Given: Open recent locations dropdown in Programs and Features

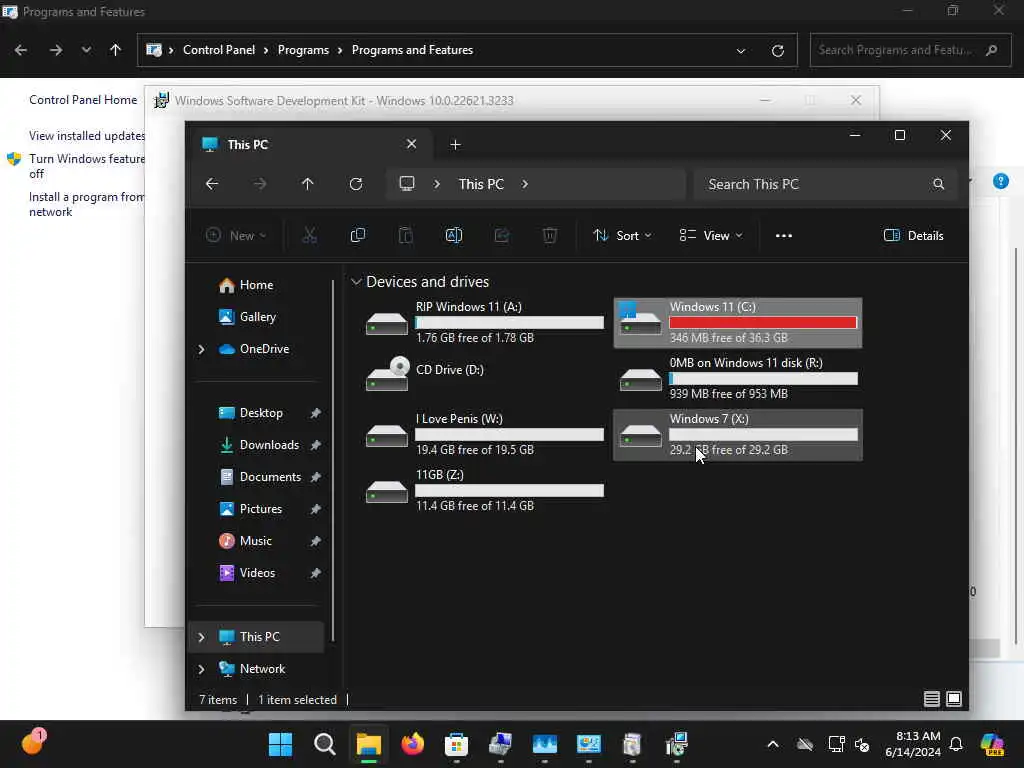Looking at the screenshot, I should [x=86, y=50].
